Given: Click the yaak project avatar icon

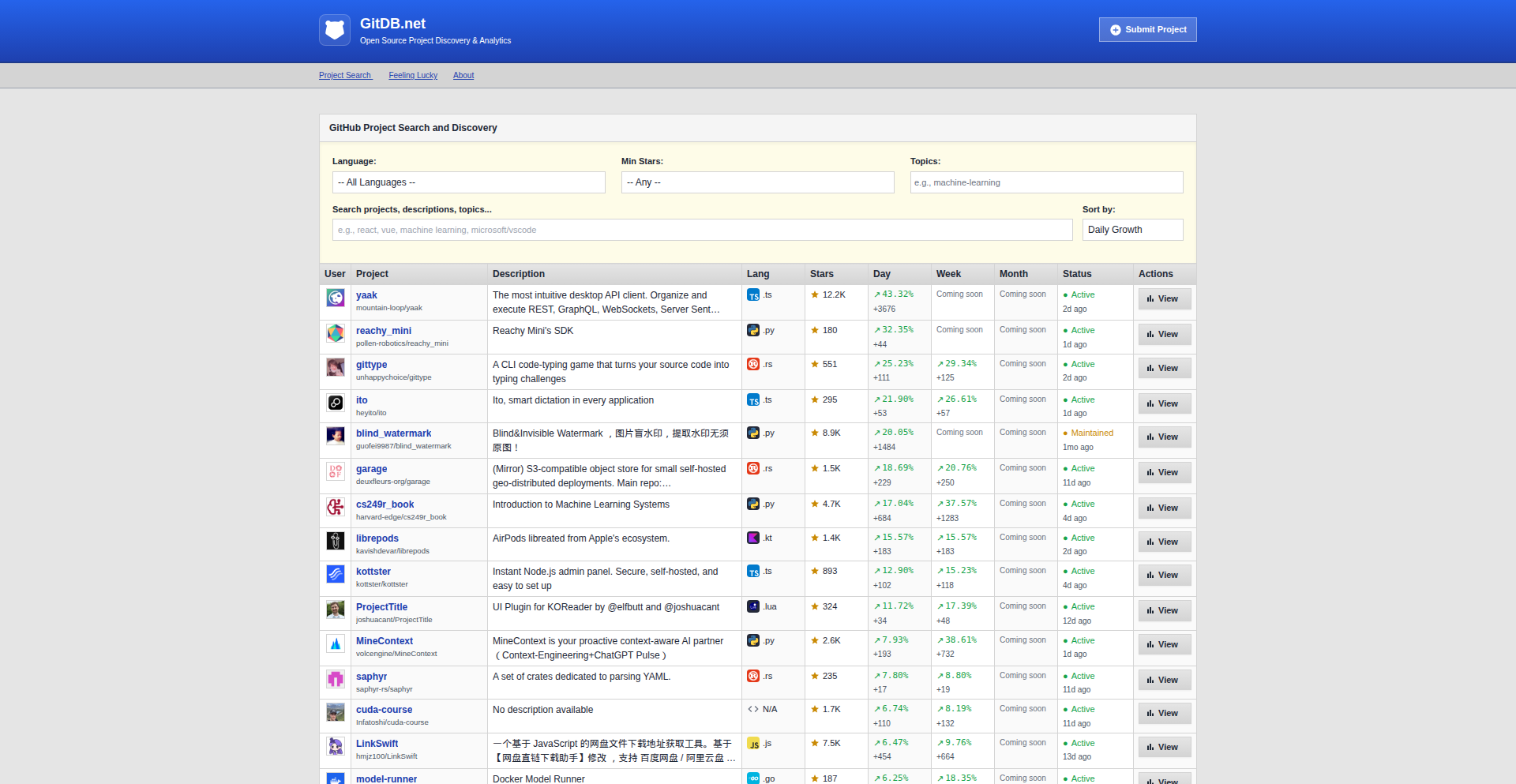Looking at the screenshot, I should pyautogui.click(x=336, y=298).
